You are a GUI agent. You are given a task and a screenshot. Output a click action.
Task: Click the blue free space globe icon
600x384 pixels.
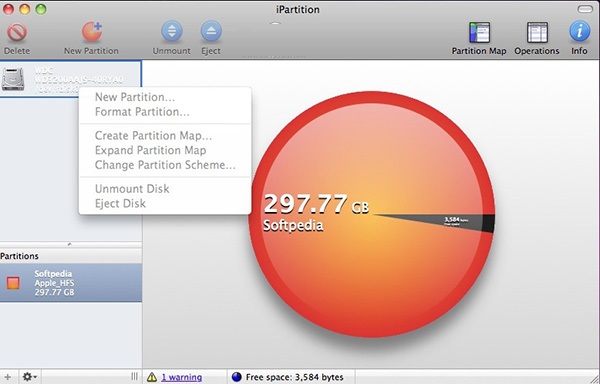point(237,377)
